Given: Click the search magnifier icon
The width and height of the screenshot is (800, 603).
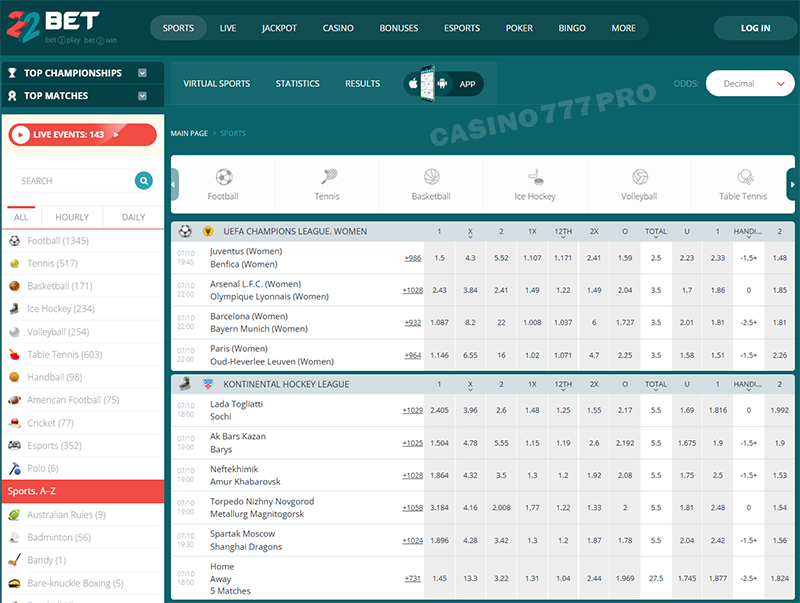Looking at the screenshot, I should (x=144, y=181).
